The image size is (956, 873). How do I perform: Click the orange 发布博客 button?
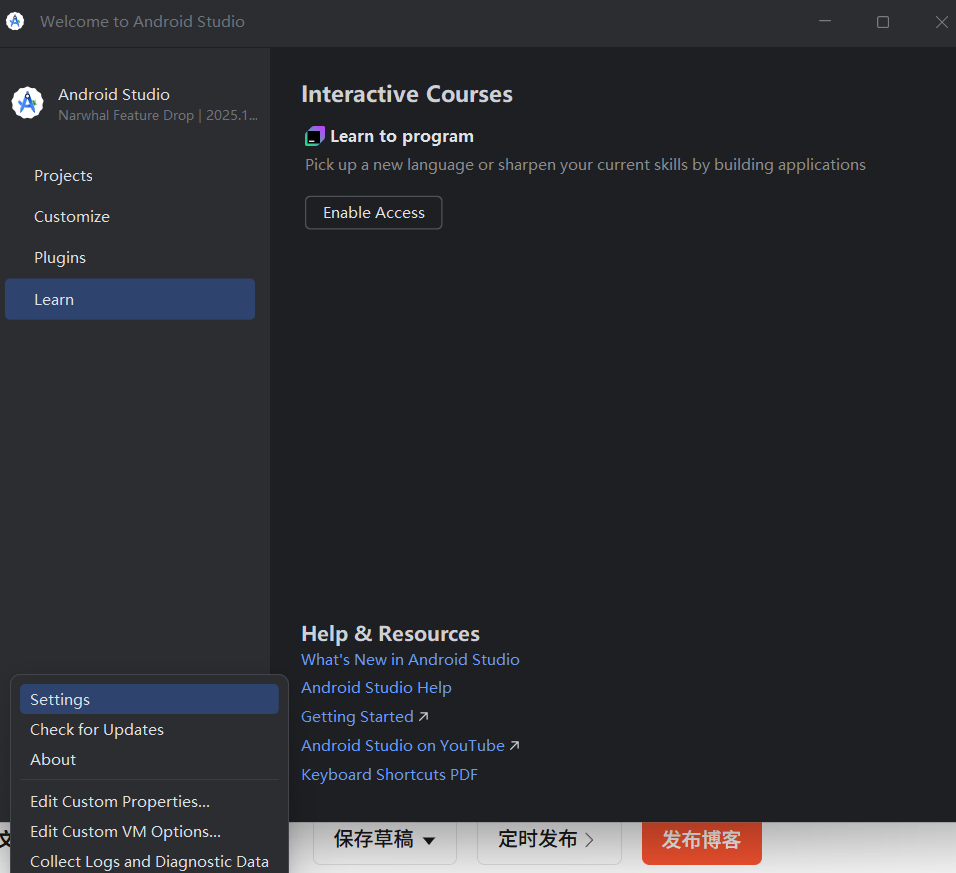click(x=701, y=842)
